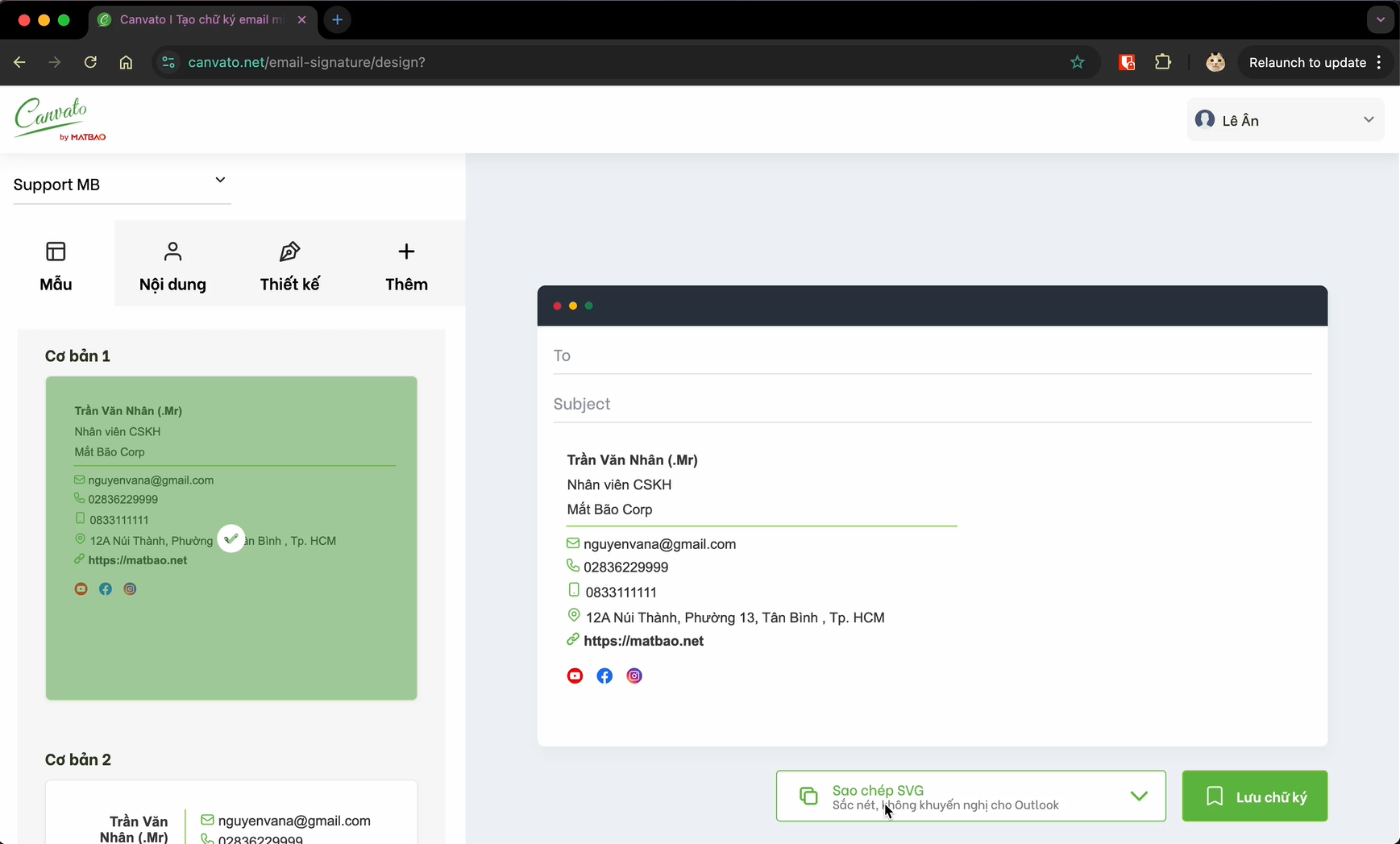Image resolution: width=1400 pixels, height=844 pixels.
Task: Open the Thiết kế tab
Action: click(289, 266)
